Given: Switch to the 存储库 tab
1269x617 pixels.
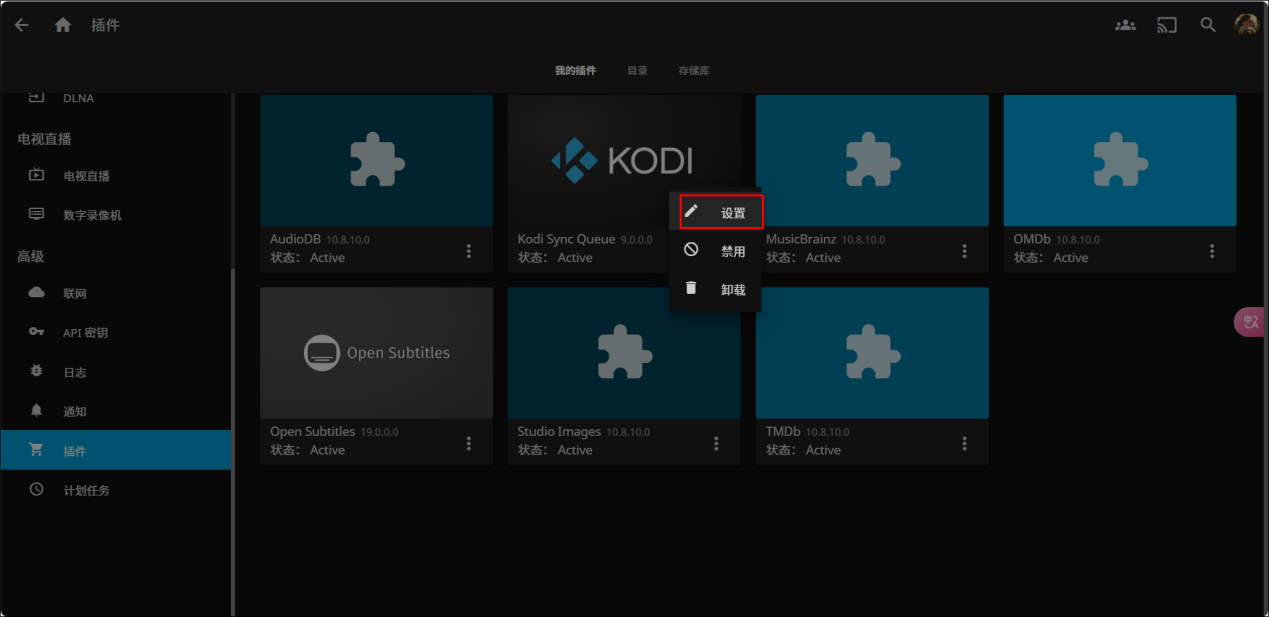Looking at the screenshot, I should tap(693, 71).
